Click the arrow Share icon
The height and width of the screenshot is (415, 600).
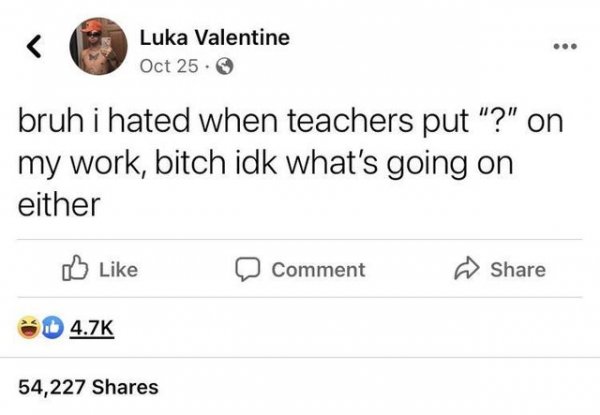[x=466, y=269]
